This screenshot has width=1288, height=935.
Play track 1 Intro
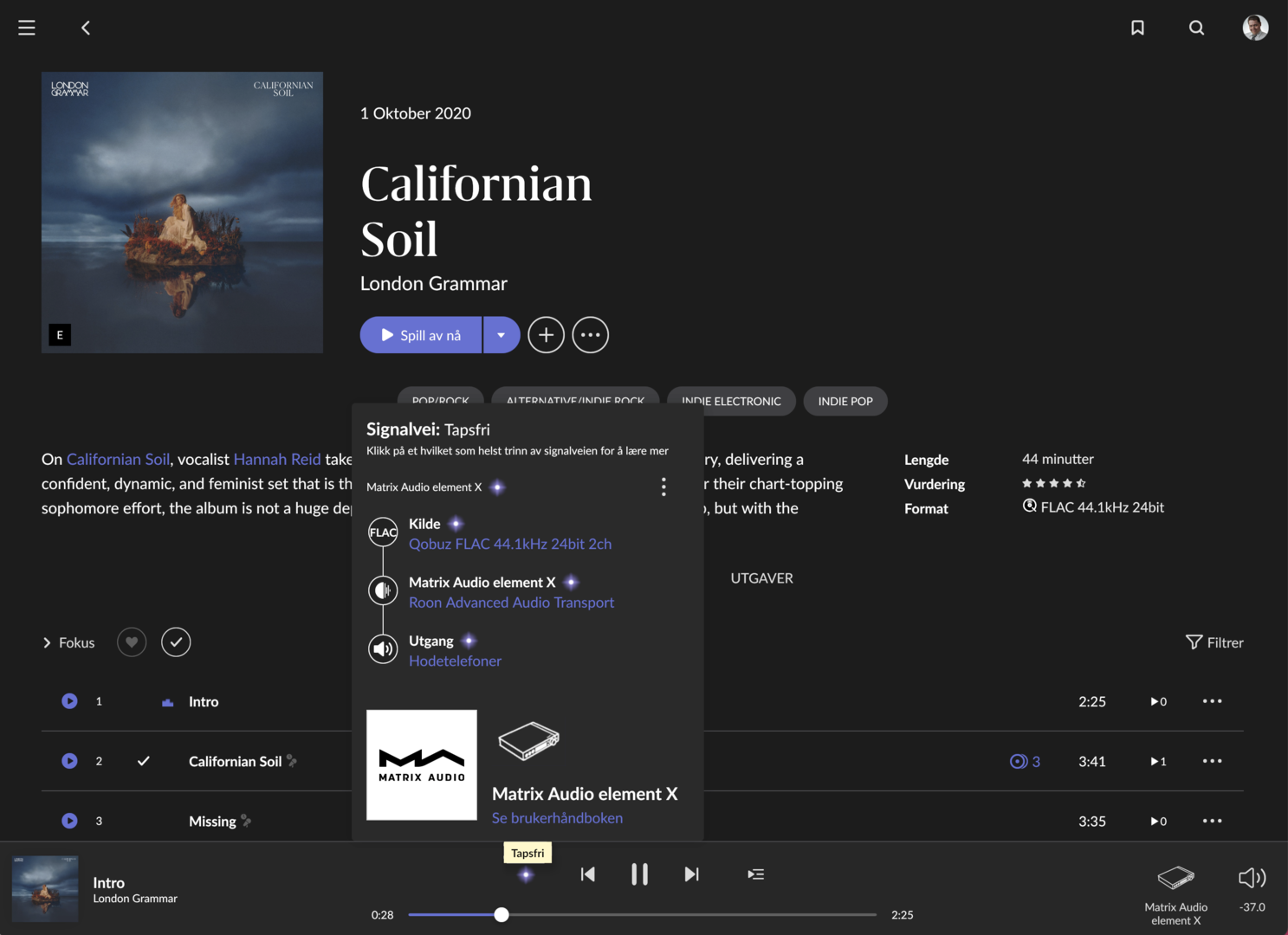click(69, 701)
